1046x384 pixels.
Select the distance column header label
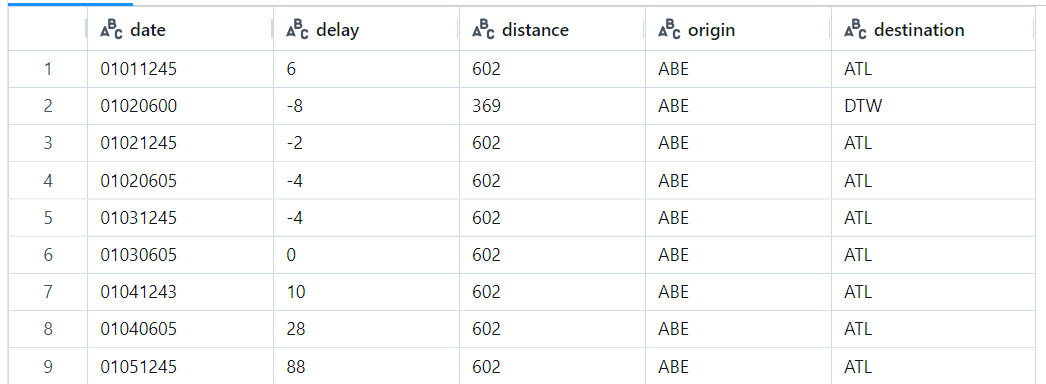[x=535, y=30]
